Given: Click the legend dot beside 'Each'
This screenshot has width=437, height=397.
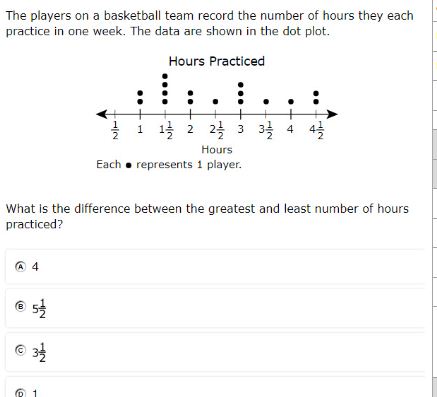Looking at the screenshot, I should tap(129, 165).
